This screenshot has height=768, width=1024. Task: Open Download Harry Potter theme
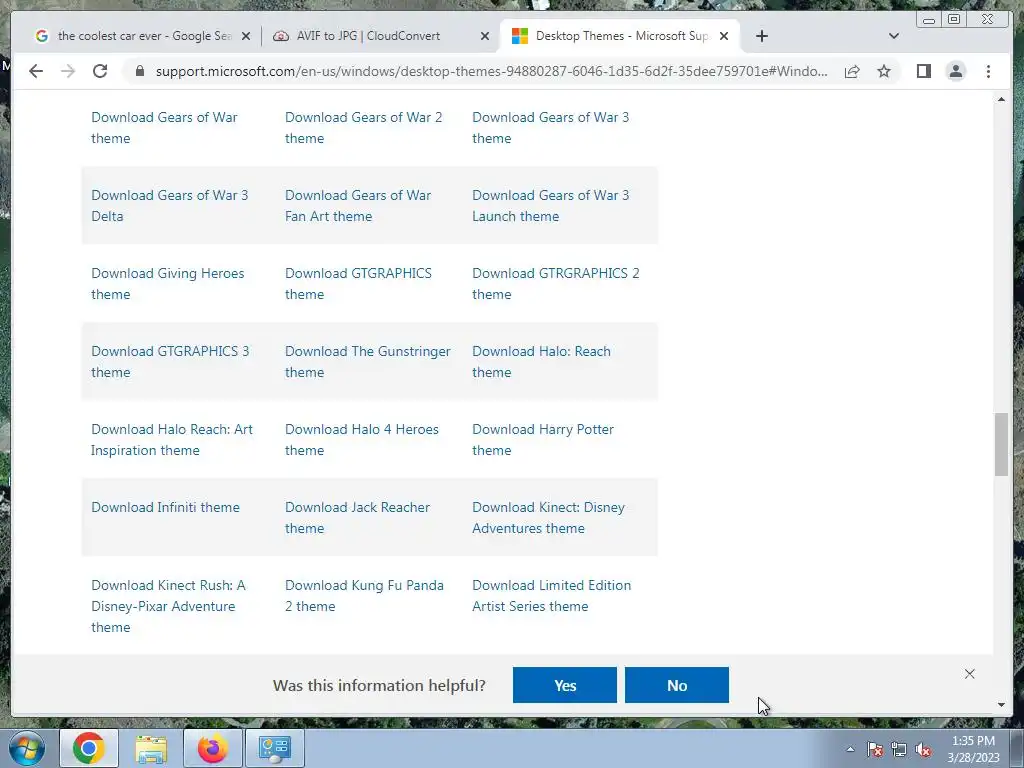tap(543, 440)
